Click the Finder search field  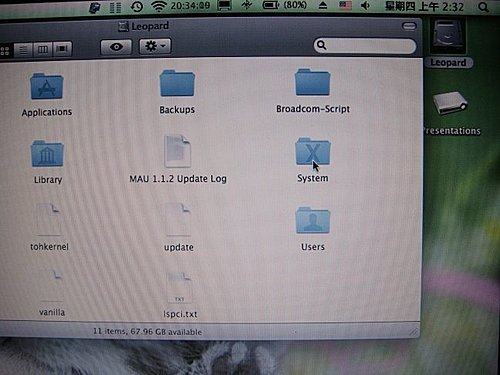pos(365,45)
